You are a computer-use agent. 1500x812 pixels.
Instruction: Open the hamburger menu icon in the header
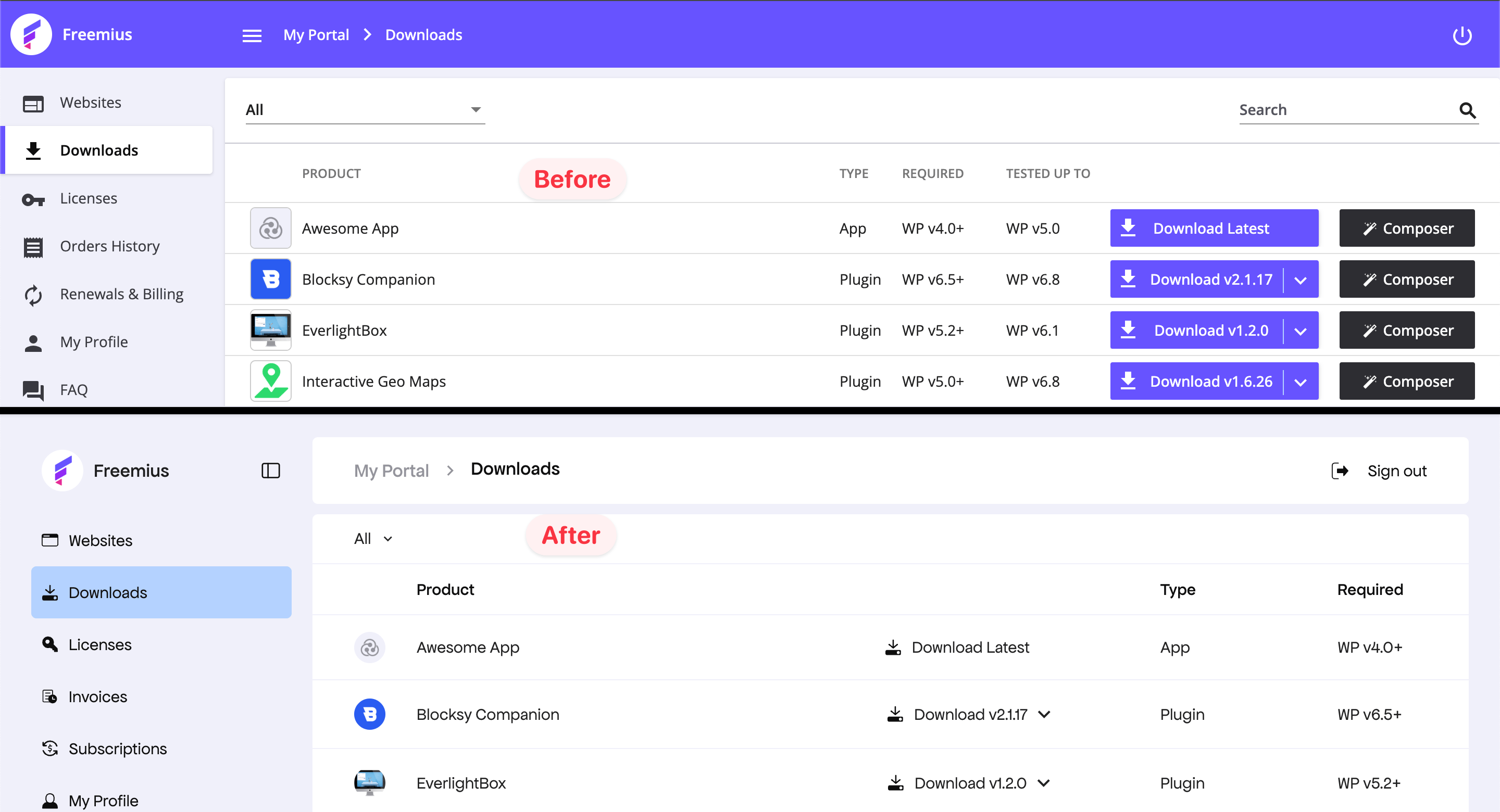pyautogui.click(x=252, y=35)
